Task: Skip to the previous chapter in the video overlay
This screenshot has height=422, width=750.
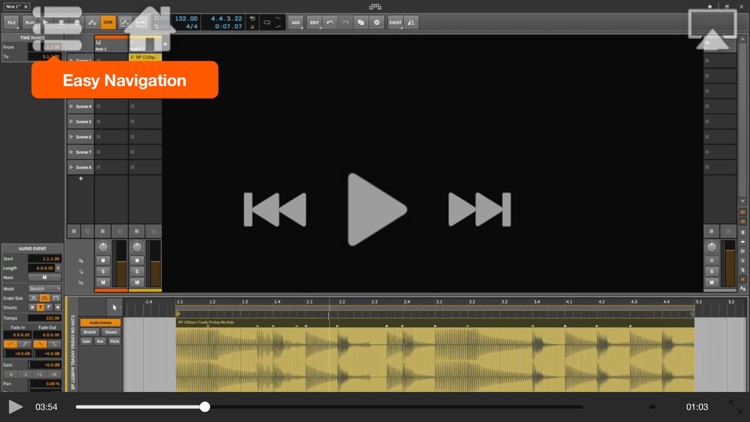Action: coord(275,210)
